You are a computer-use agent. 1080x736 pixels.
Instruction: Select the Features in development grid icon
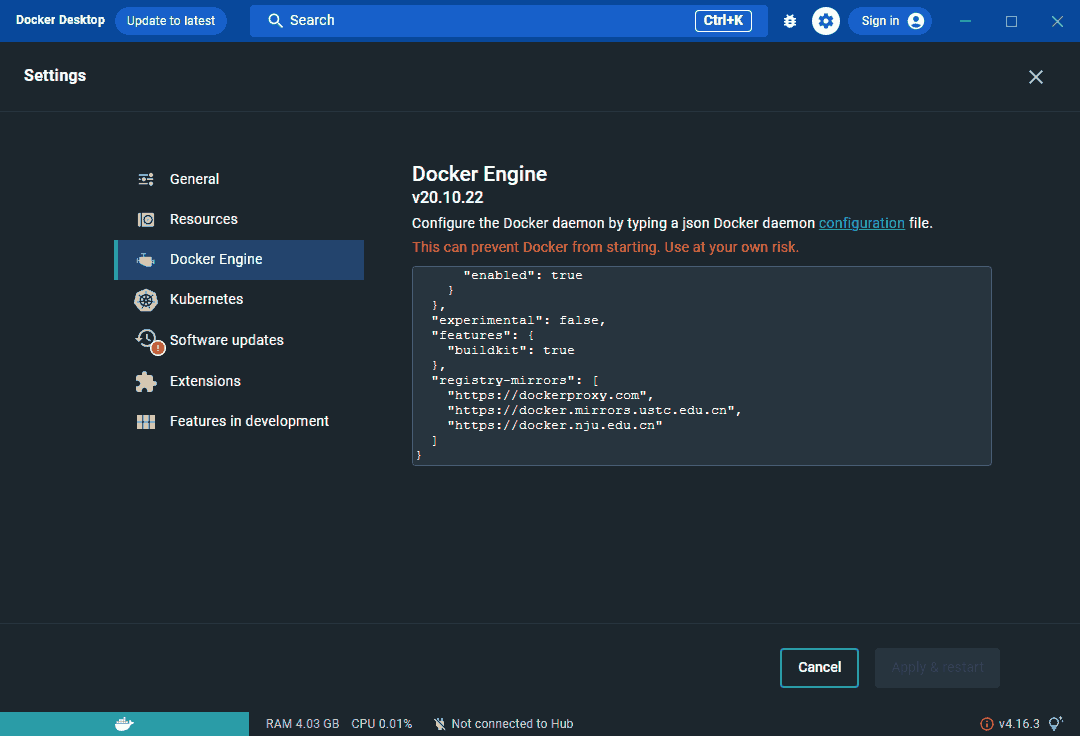(145, 421)
